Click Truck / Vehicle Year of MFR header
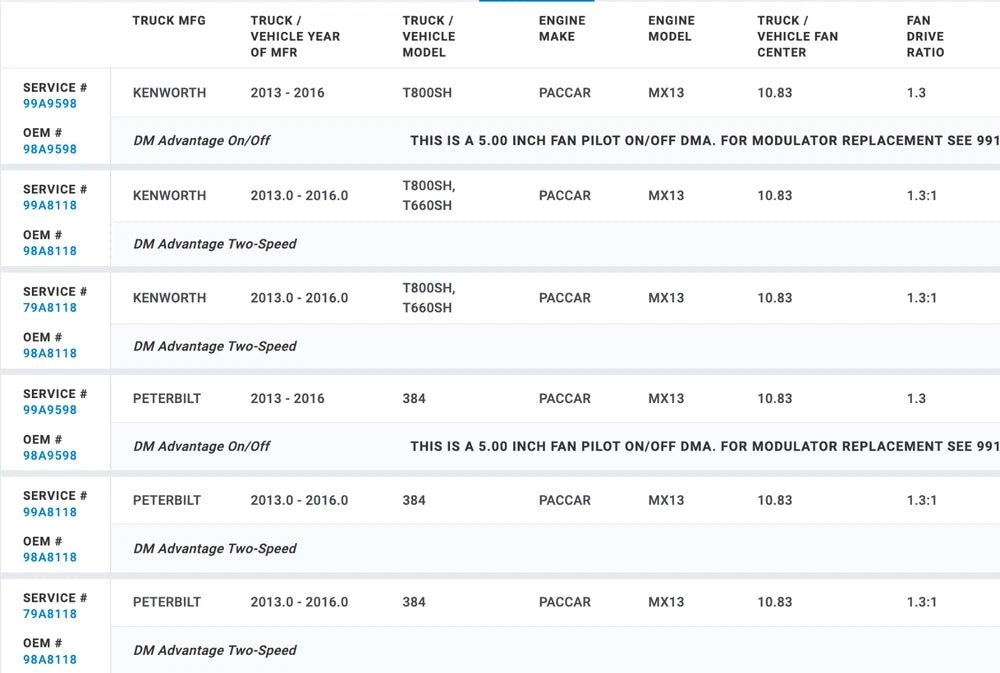Viewport: 1000px width, 673px height. [x=295, y=36]
